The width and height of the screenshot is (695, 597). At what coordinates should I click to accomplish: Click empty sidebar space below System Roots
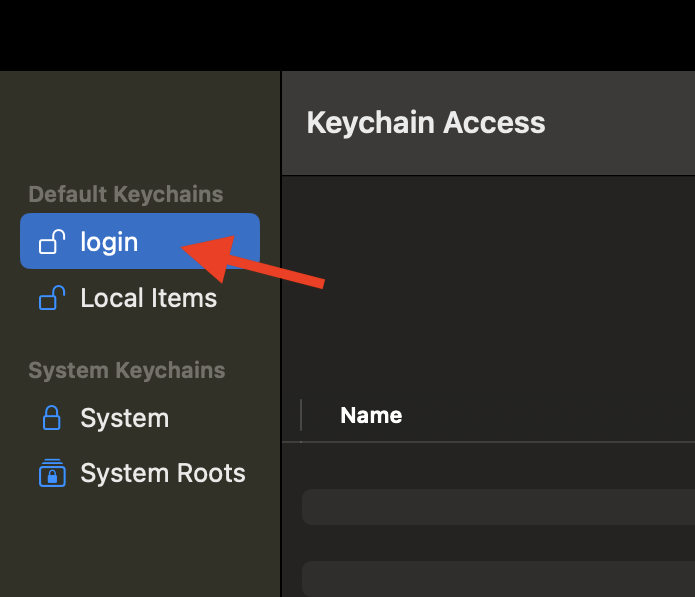pyautogui.click(x=140, y=545)
